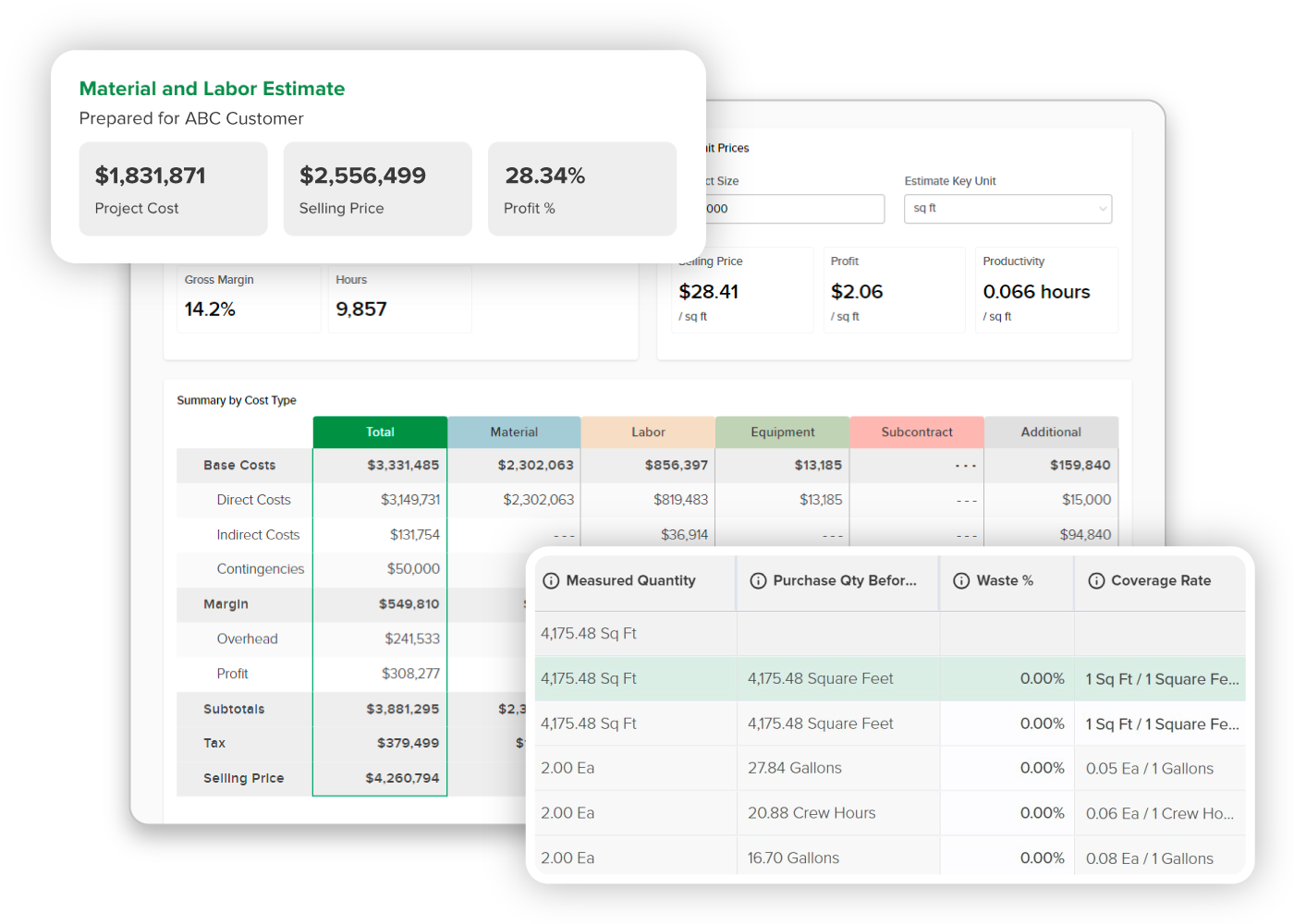
Task: Click the info icon on Purchase Qty Before column
Action: [759, 580]
